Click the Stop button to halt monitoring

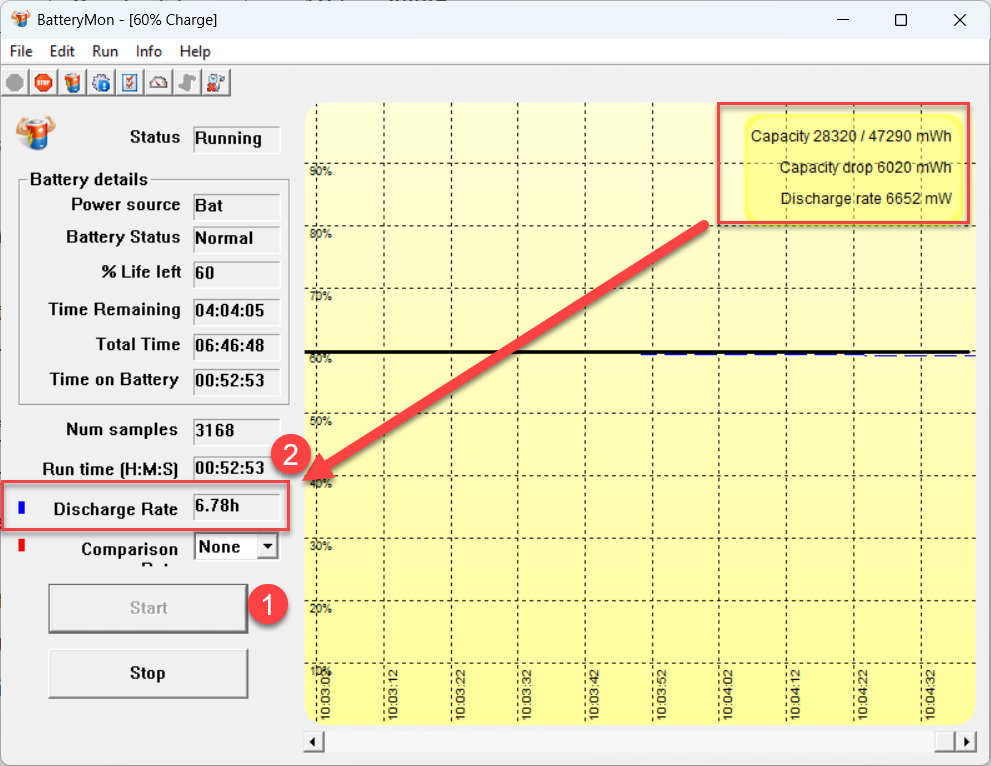148,673
